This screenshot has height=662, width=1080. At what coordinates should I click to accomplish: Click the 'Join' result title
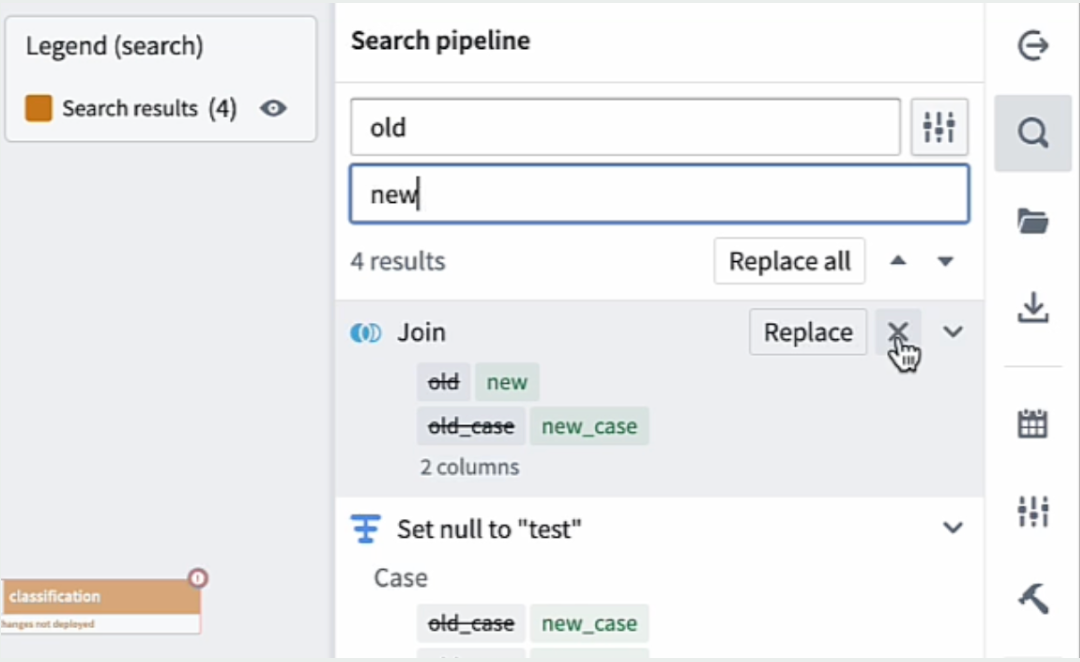421,333
